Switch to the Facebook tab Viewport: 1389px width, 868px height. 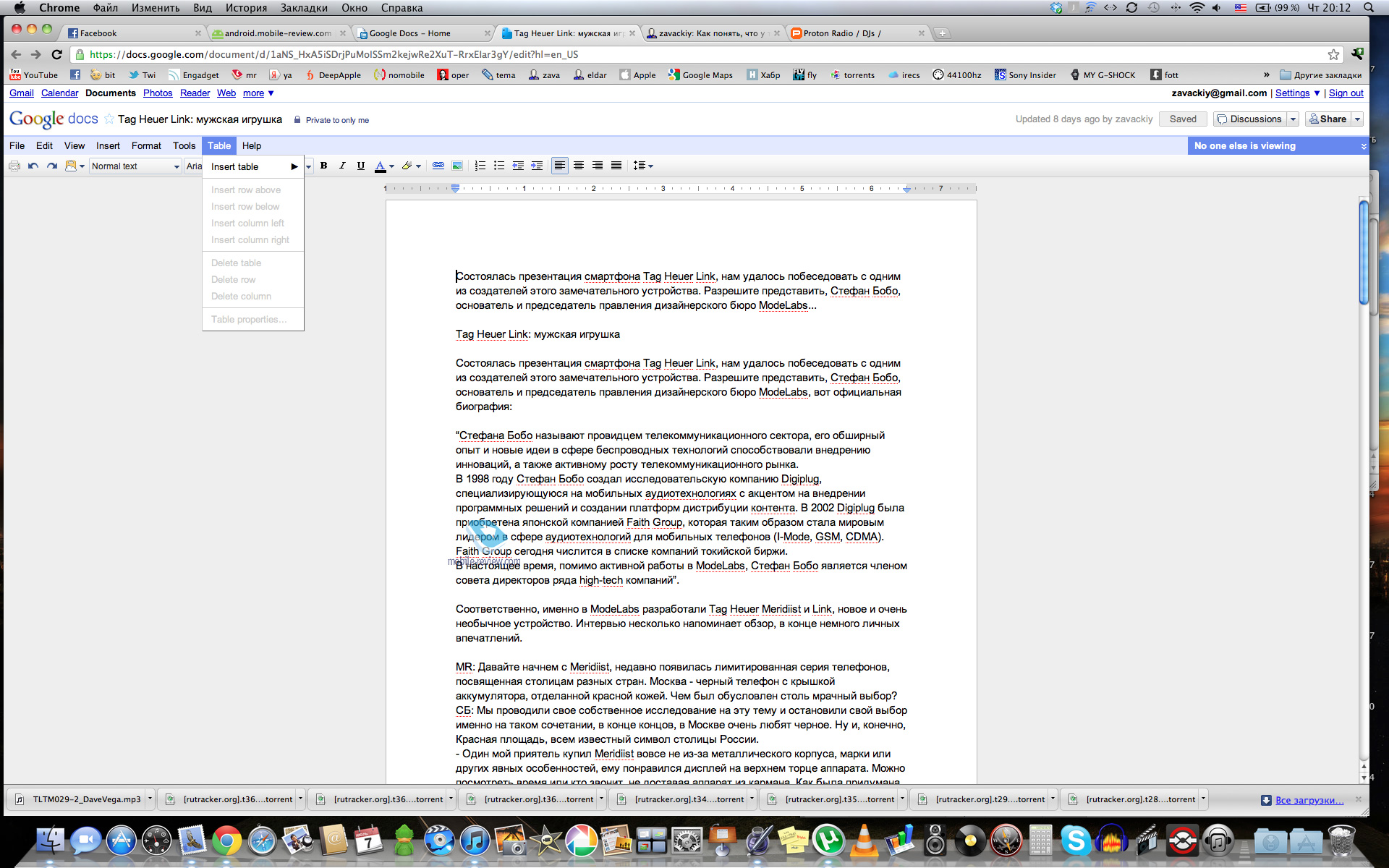(x=134, y=33)
